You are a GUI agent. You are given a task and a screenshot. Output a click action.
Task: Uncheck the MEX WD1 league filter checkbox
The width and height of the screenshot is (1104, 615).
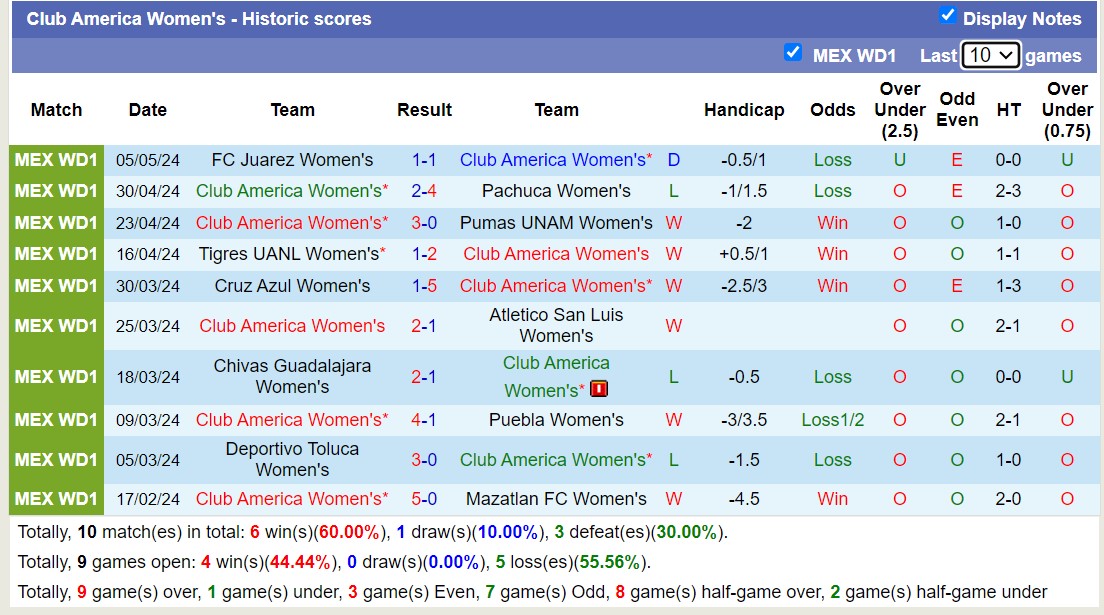[x=793, y=53]
